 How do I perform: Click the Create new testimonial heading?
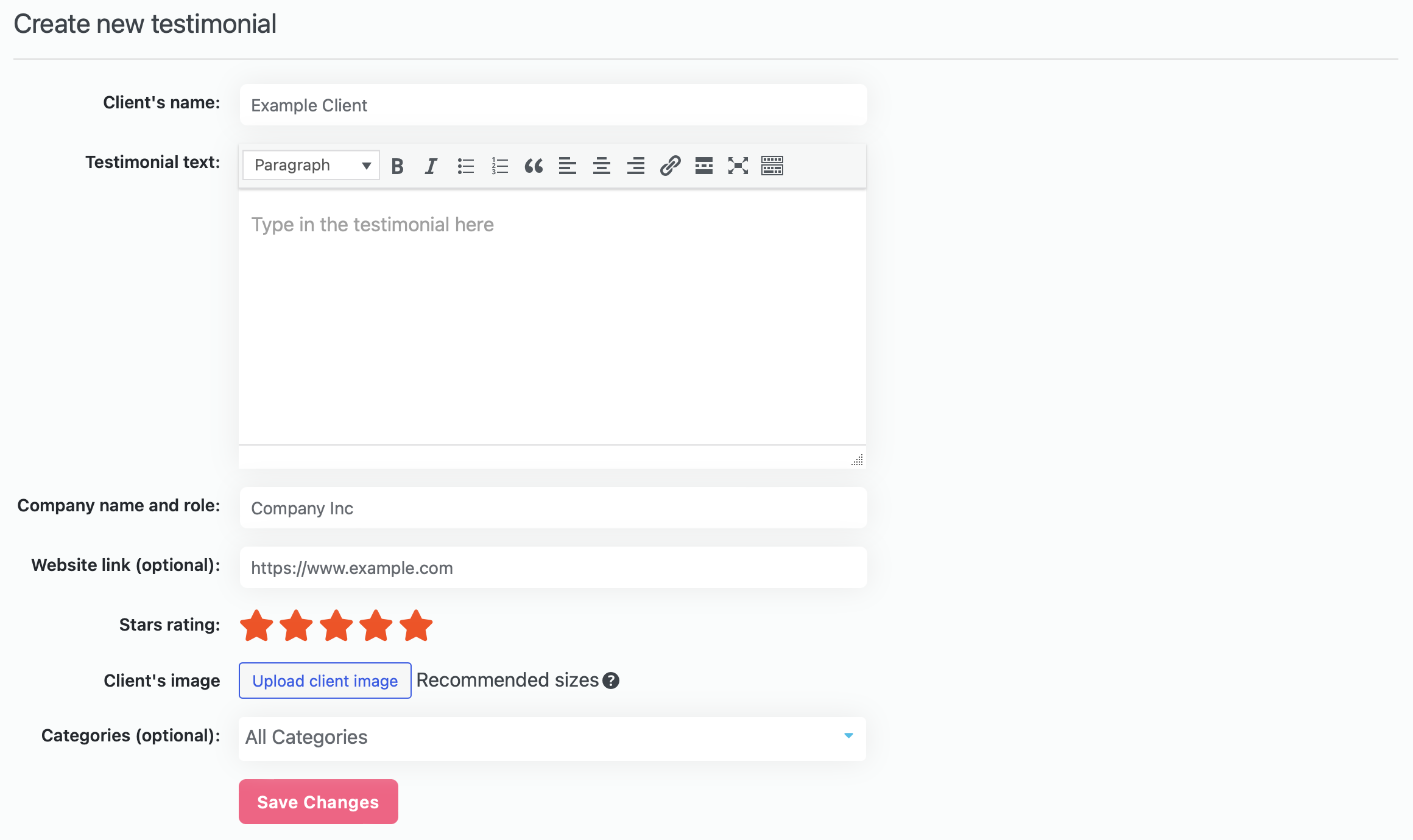coord(145,24)
